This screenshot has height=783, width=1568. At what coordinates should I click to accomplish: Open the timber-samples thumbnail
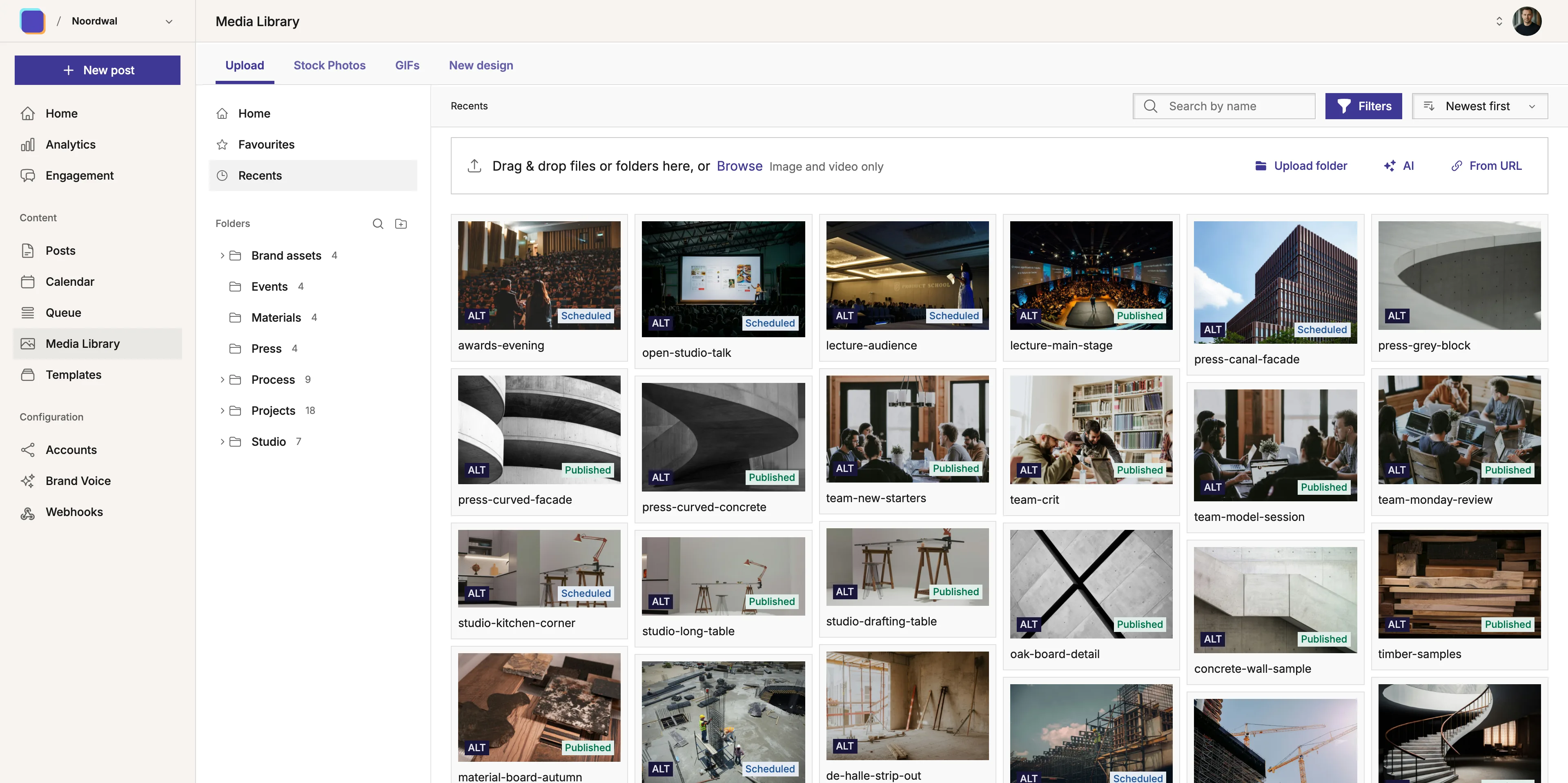[1459, 583]
